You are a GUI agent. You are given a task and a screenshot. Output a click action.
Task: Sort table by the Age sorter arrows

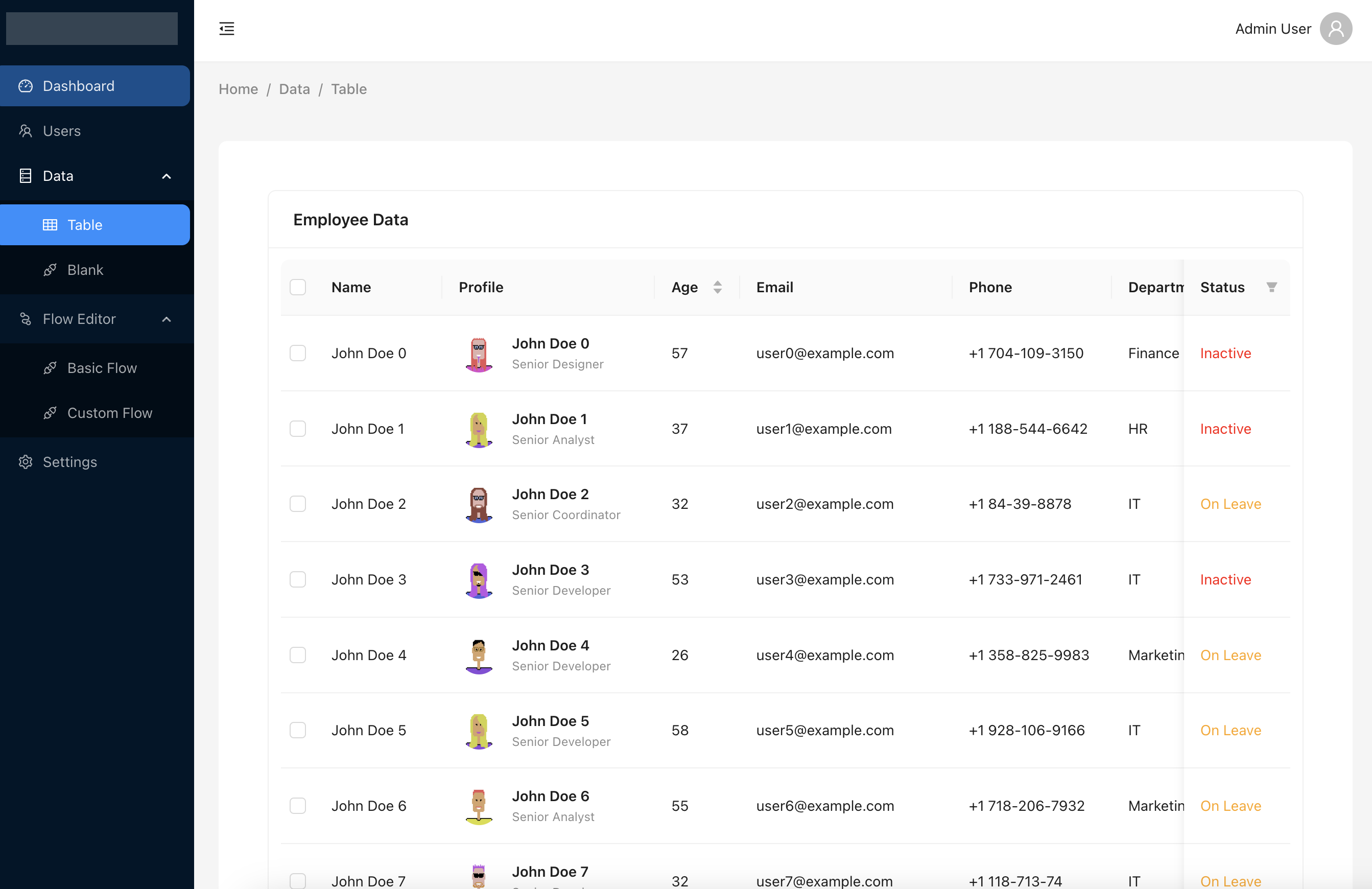pyautogui.click(x=717, y=287)
